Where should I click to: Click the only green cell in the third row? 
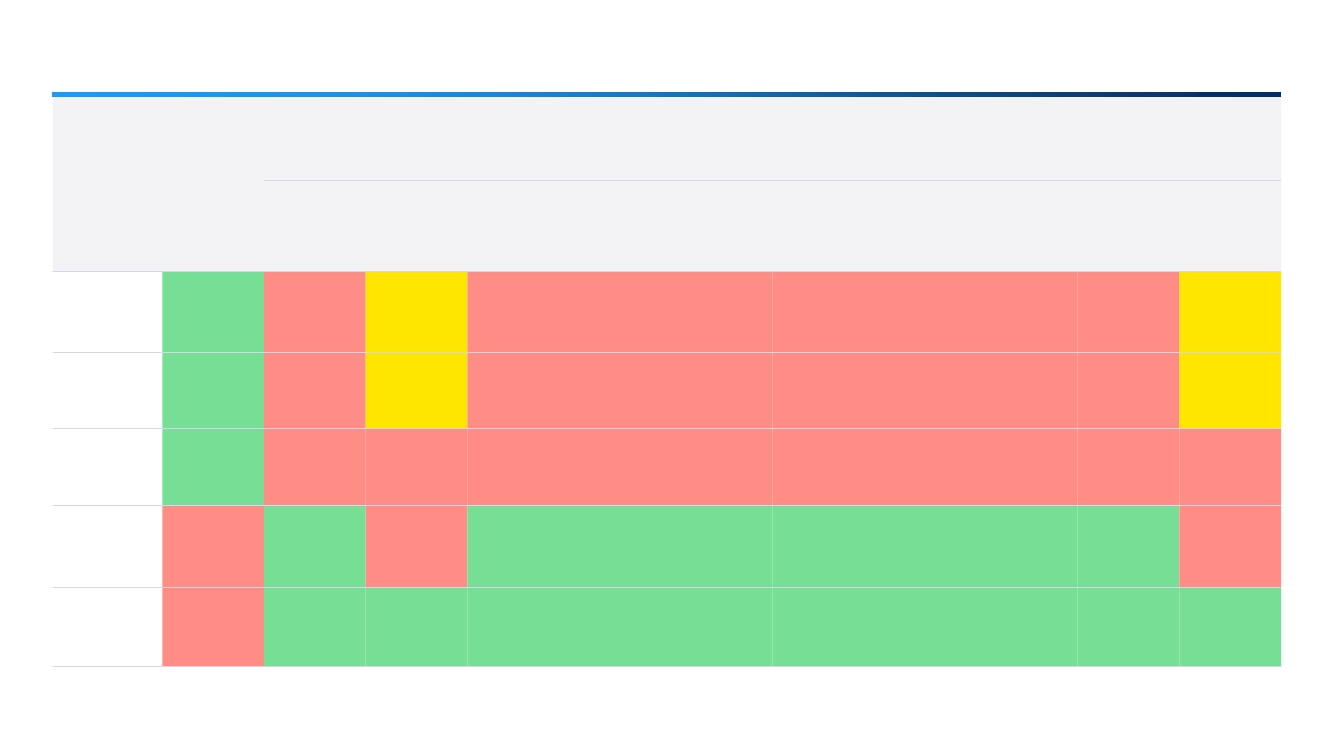(213, 467)
